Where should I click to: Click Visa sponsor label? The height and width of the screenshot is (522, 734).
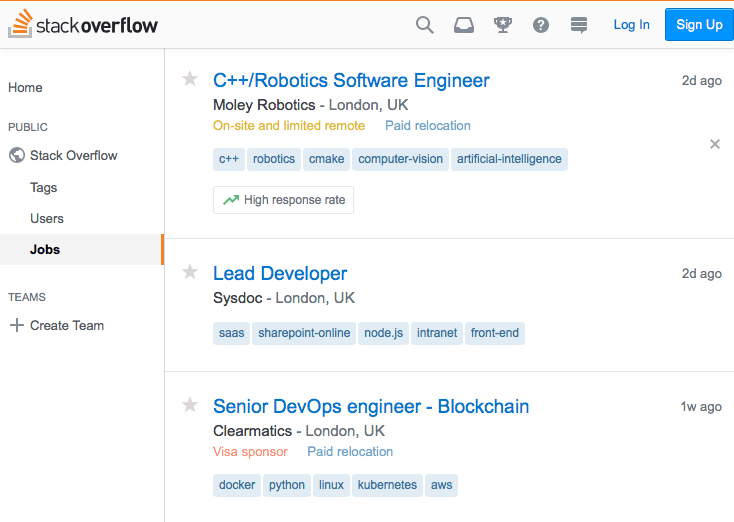(x=250, y=452)
